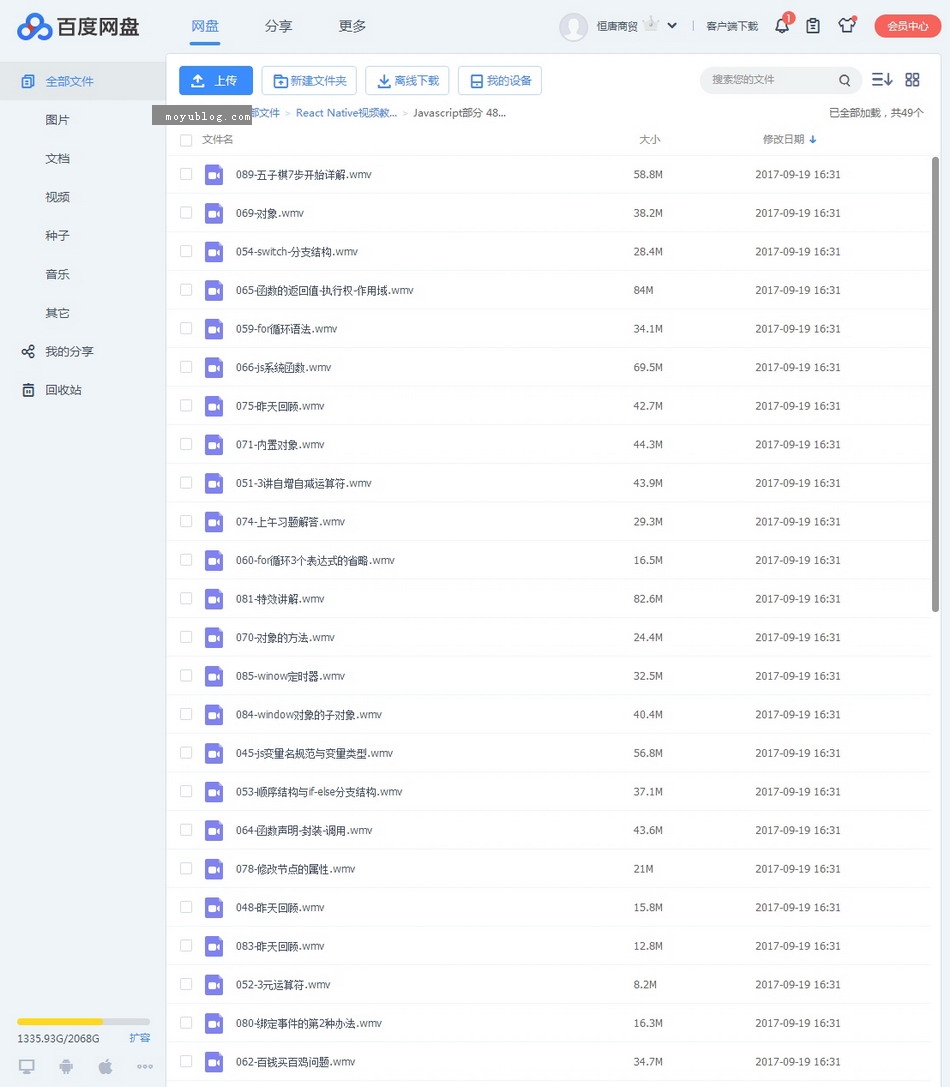Viewport: 950px width, 1087px height.
Task: Click video icon of 062-百钱买百鸡问题.wmv
Action: tap(214, 1062)
